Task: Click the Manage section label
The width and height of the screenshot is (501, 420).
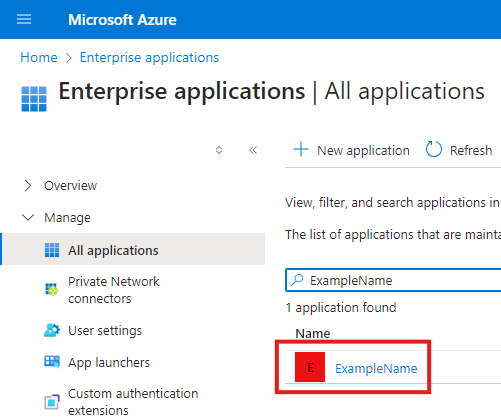Action: pyautogui.click(x=67, y=218)
